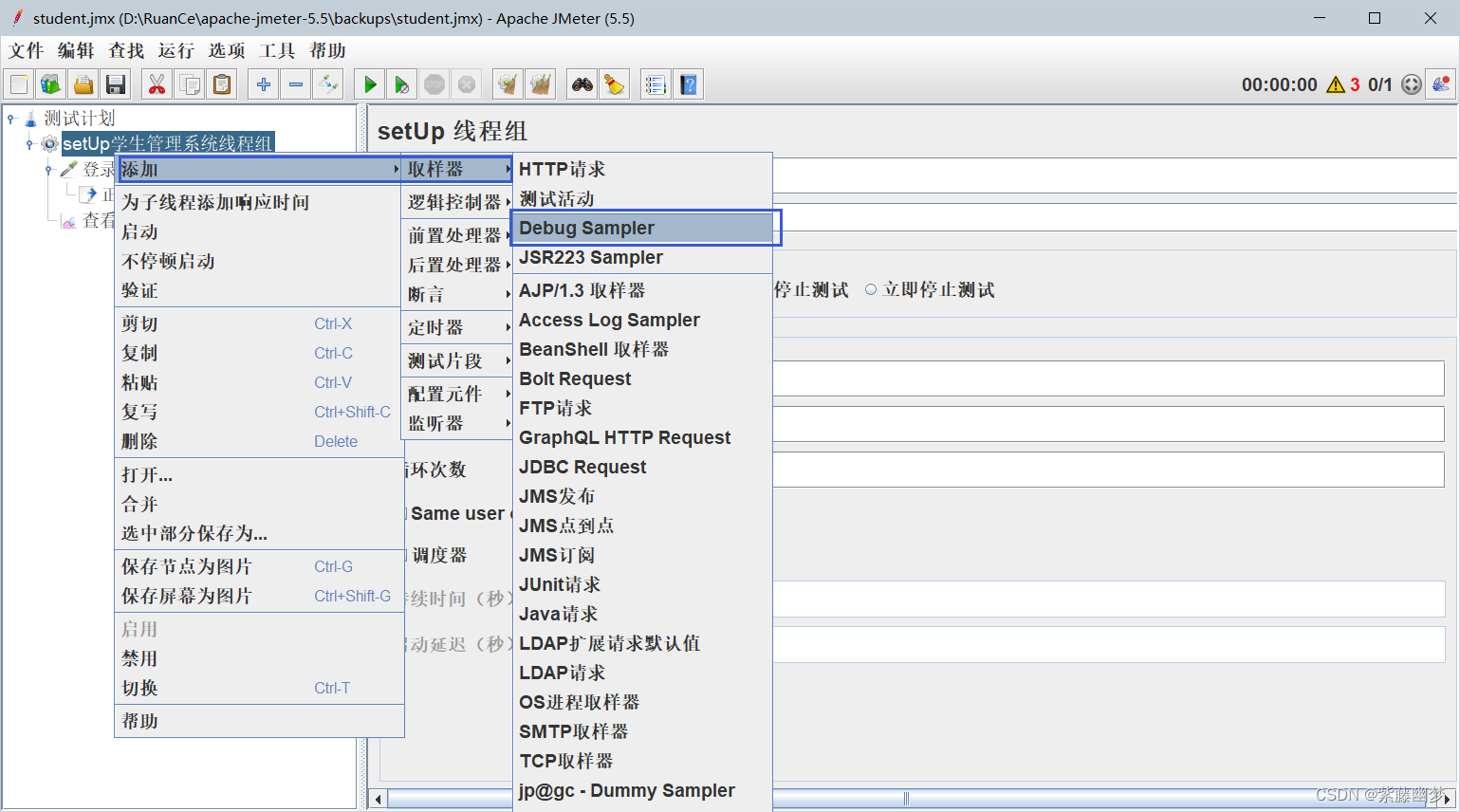Open the 文件 menu
Image resolution: width=1460 pixels, height=812 pixels.
(27, 50)
